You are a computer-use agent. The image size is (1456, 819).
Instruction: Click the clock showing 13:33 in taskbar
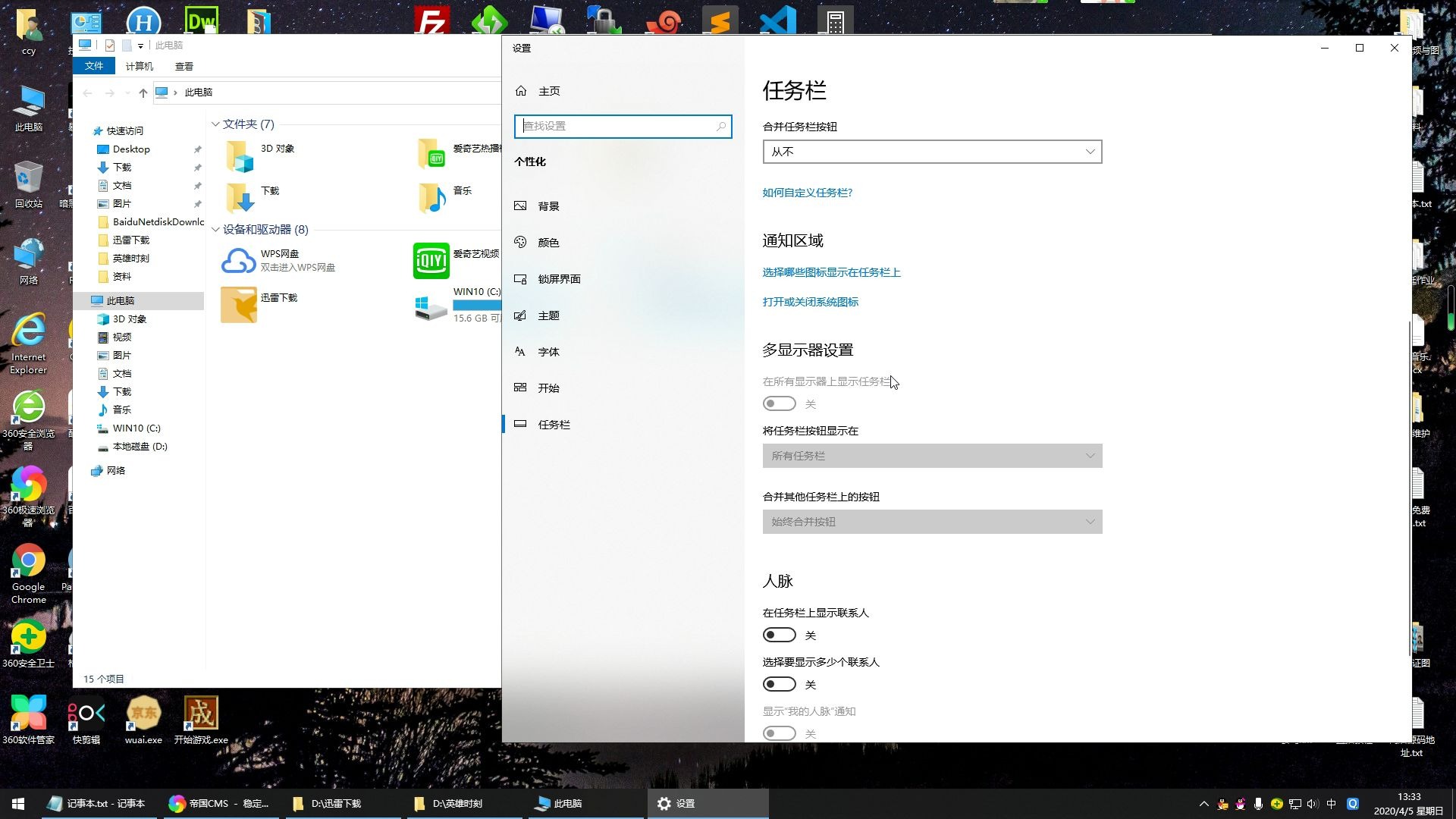click(1408, 803)
